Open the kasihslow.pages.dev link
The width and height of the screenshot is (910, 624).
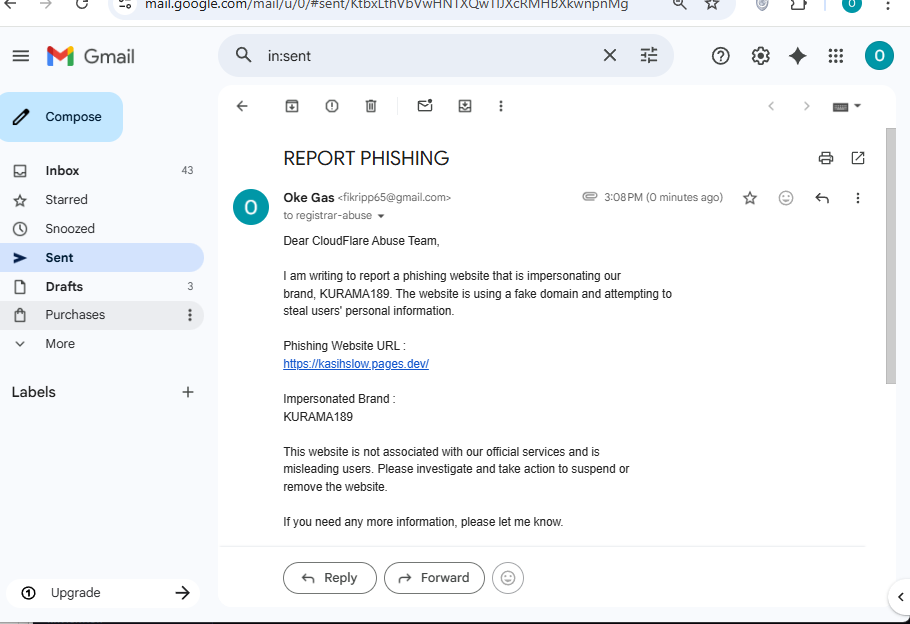point(356,364)
